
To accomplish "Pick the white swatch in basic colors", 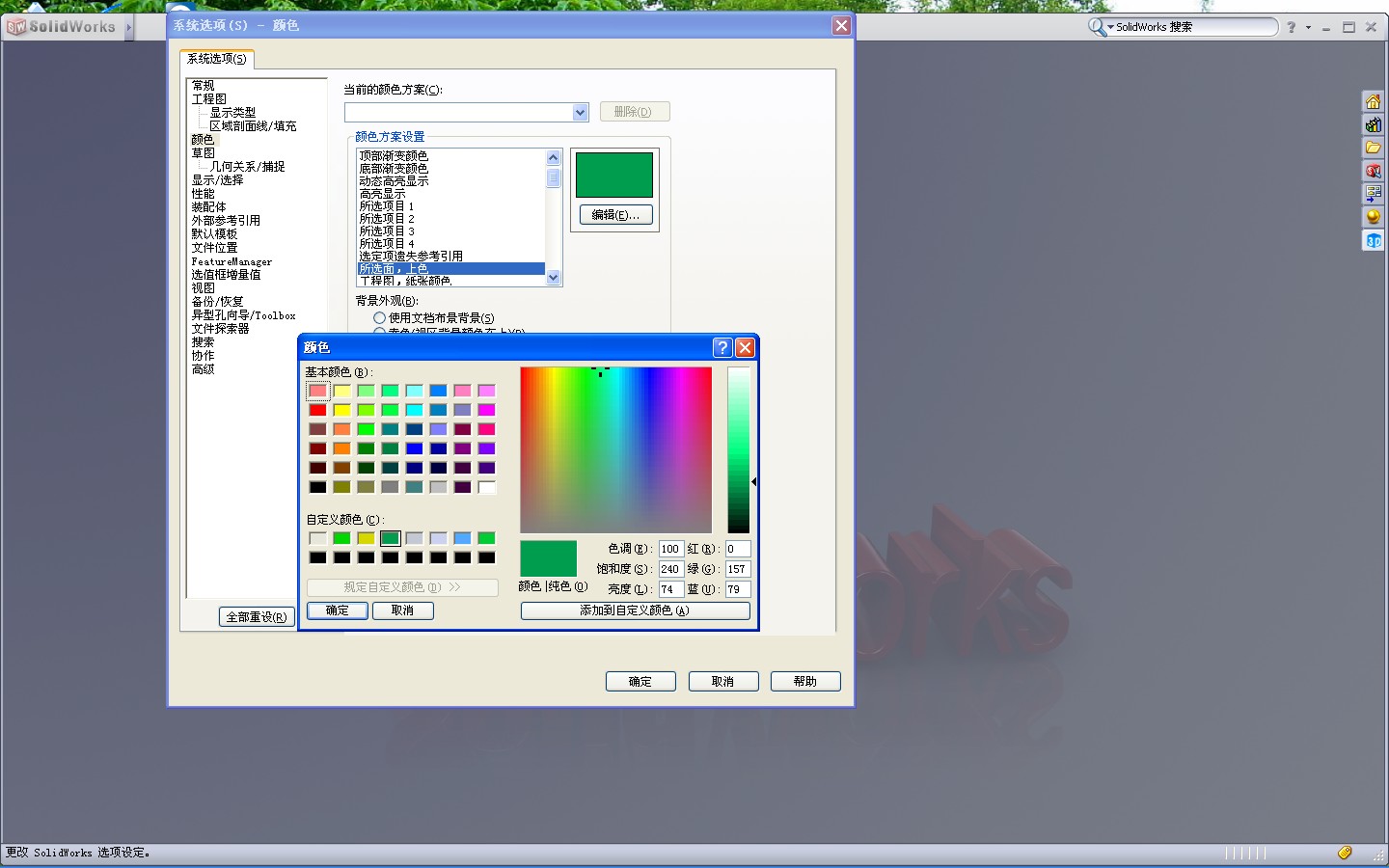I will pyautogui.click(x=486, y=487).
